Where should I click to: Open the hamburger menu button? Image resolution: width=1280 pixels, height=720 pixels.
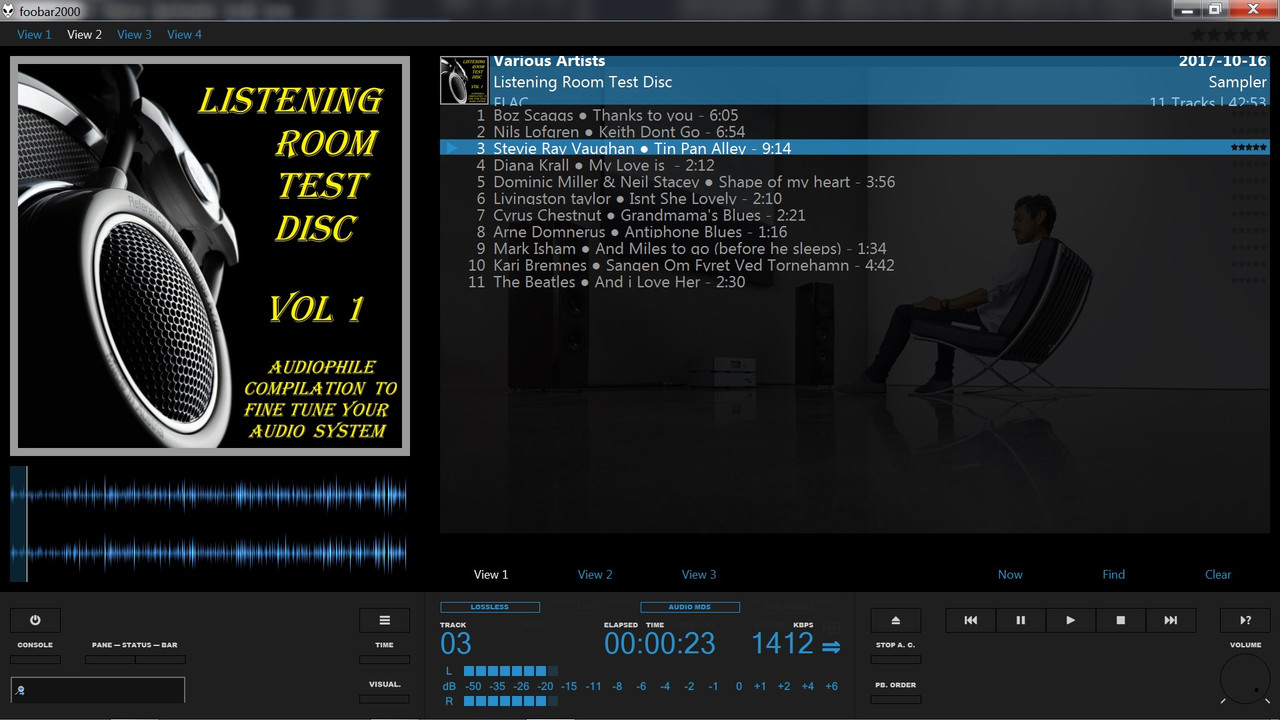(x=384, y=620)
